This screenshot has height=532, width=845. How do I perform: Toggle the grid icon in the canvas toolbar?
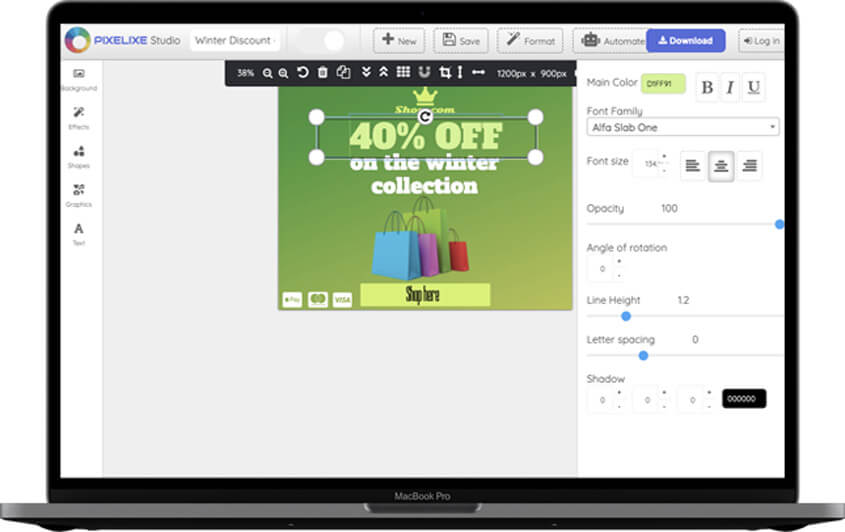[403, 72]
